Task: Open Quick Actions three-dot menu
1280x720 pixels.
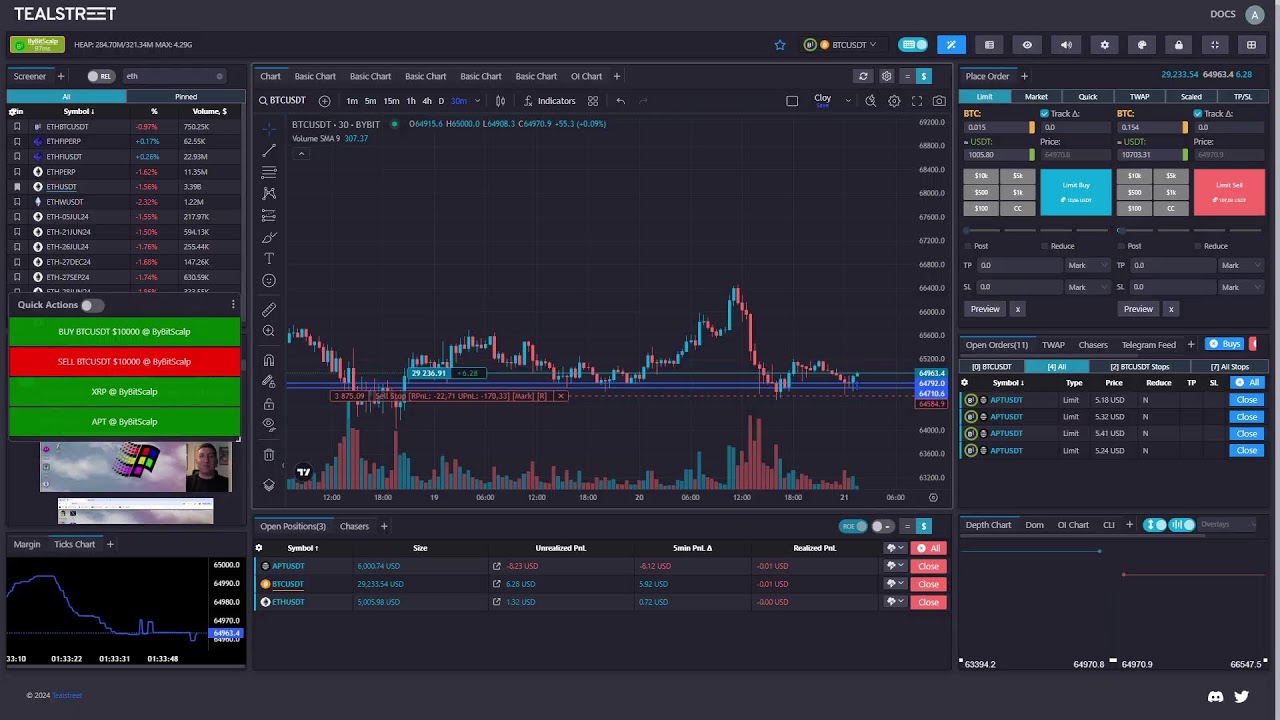Action: (x=233, y=305)
